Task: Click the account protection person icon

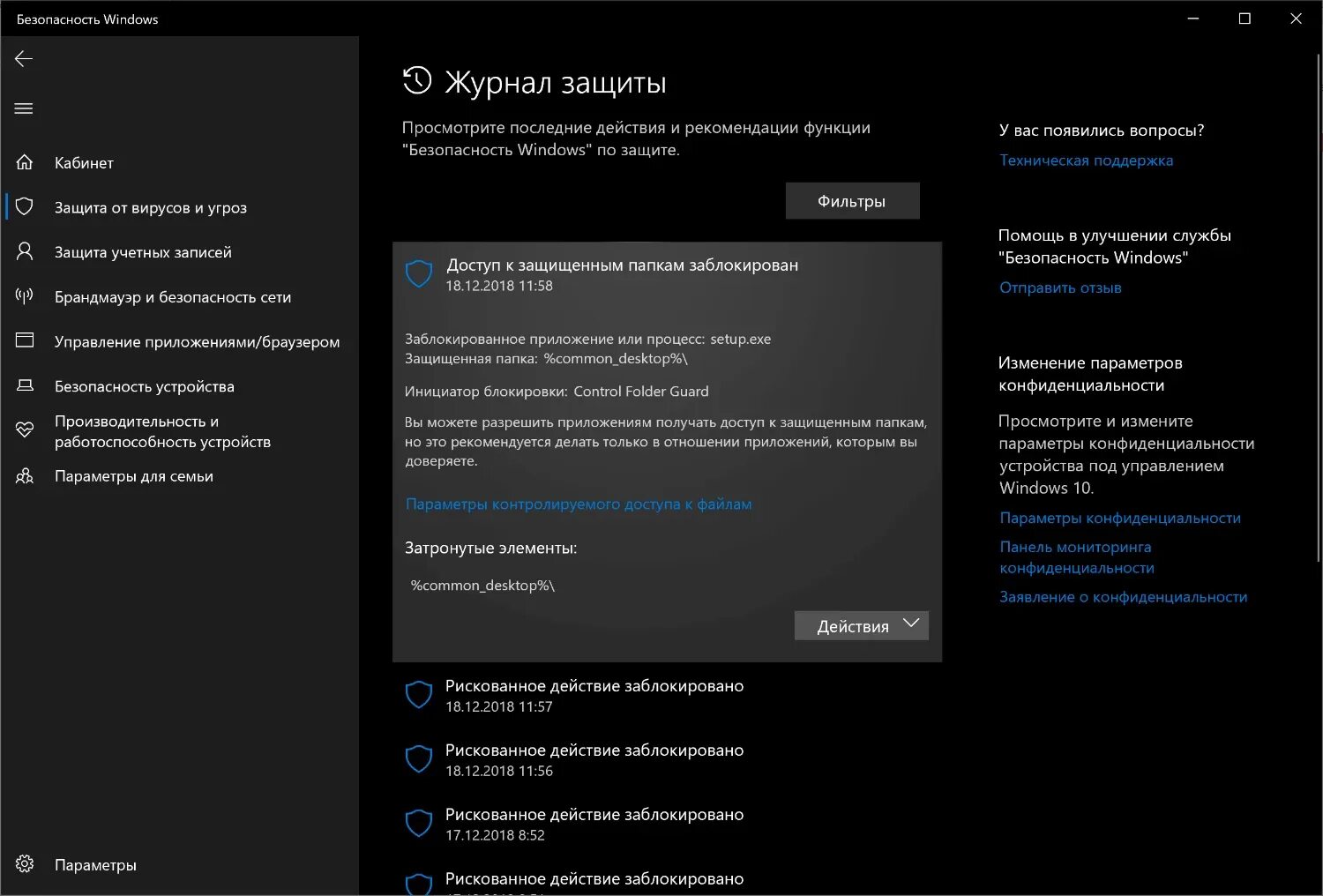Action: 25,251
